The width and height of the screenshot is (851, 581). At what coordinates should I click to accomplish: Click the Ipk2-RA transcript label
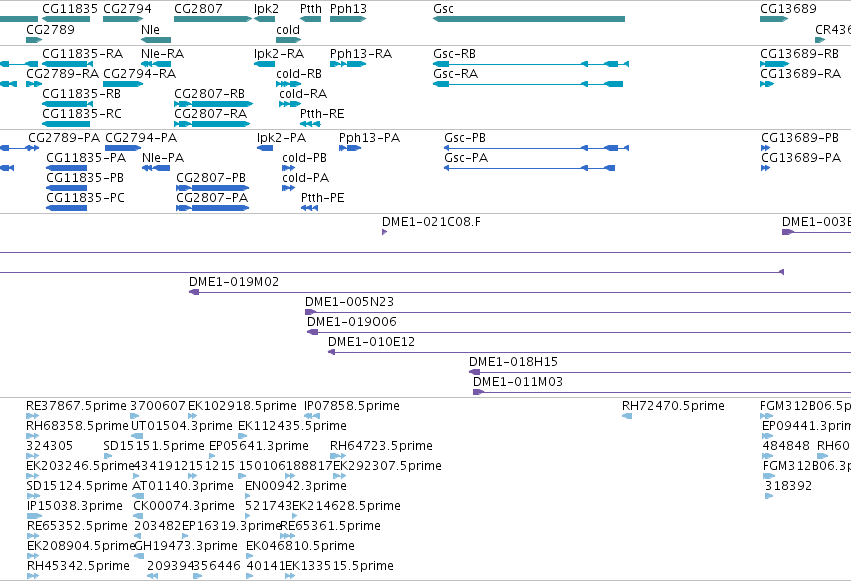[x=279, y=54]
